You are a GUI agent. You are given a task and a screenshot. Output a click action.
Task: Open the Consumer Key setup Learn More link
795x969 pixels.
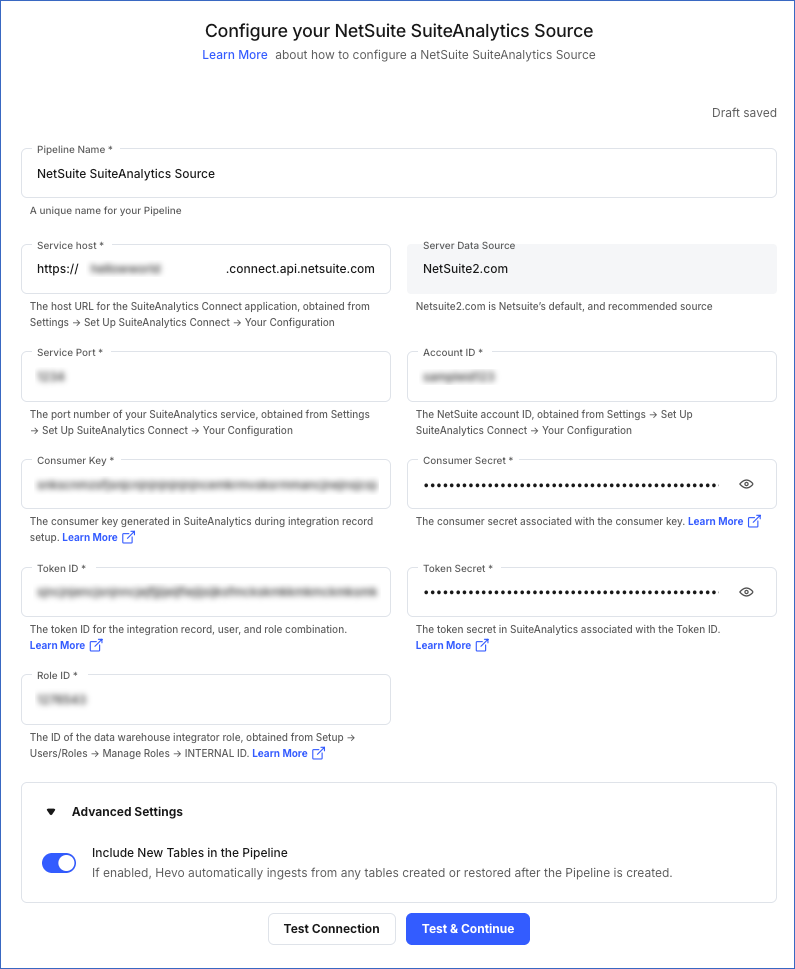pos(92,537)
